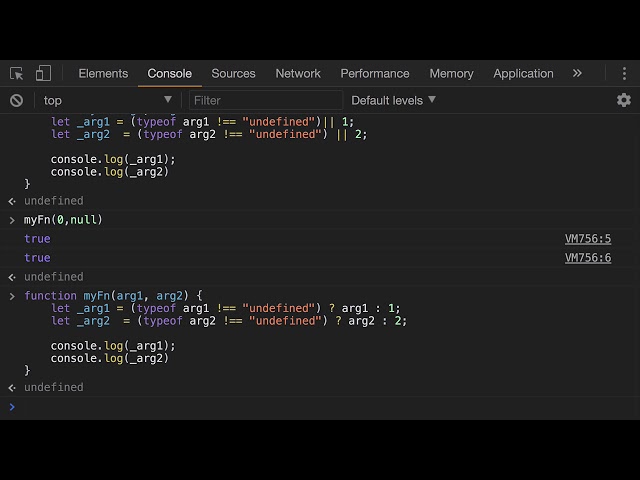Screen dimensions: 640x480
Task: Click the ternary _arg1 assignment line
Action: coord(225,308)
